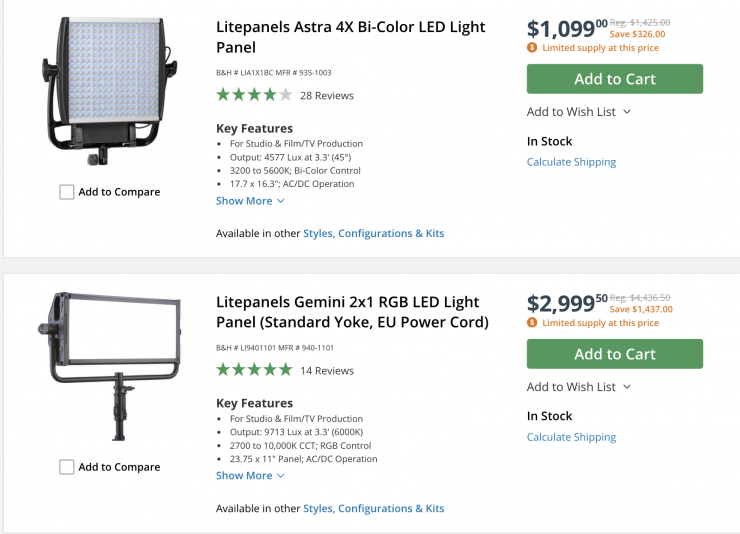Viewport: 740px width, 534px height.
Task: Expand Show More under Astra 4X features
Action: click(x=250, y=201)
